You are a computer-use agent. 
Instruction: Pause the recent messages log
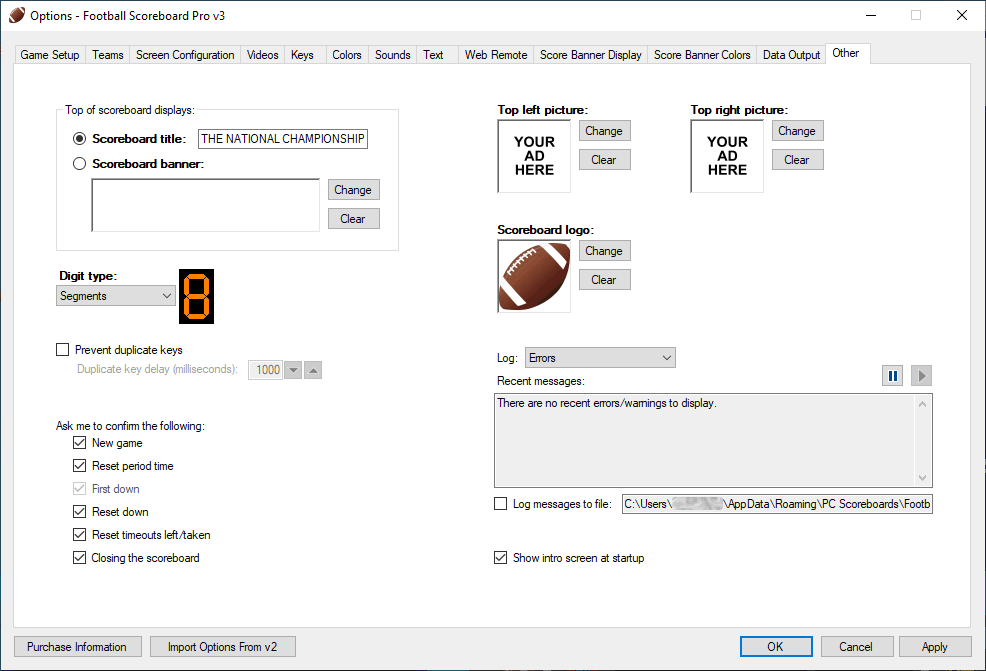pyautogui.click(x=892, y=375)
